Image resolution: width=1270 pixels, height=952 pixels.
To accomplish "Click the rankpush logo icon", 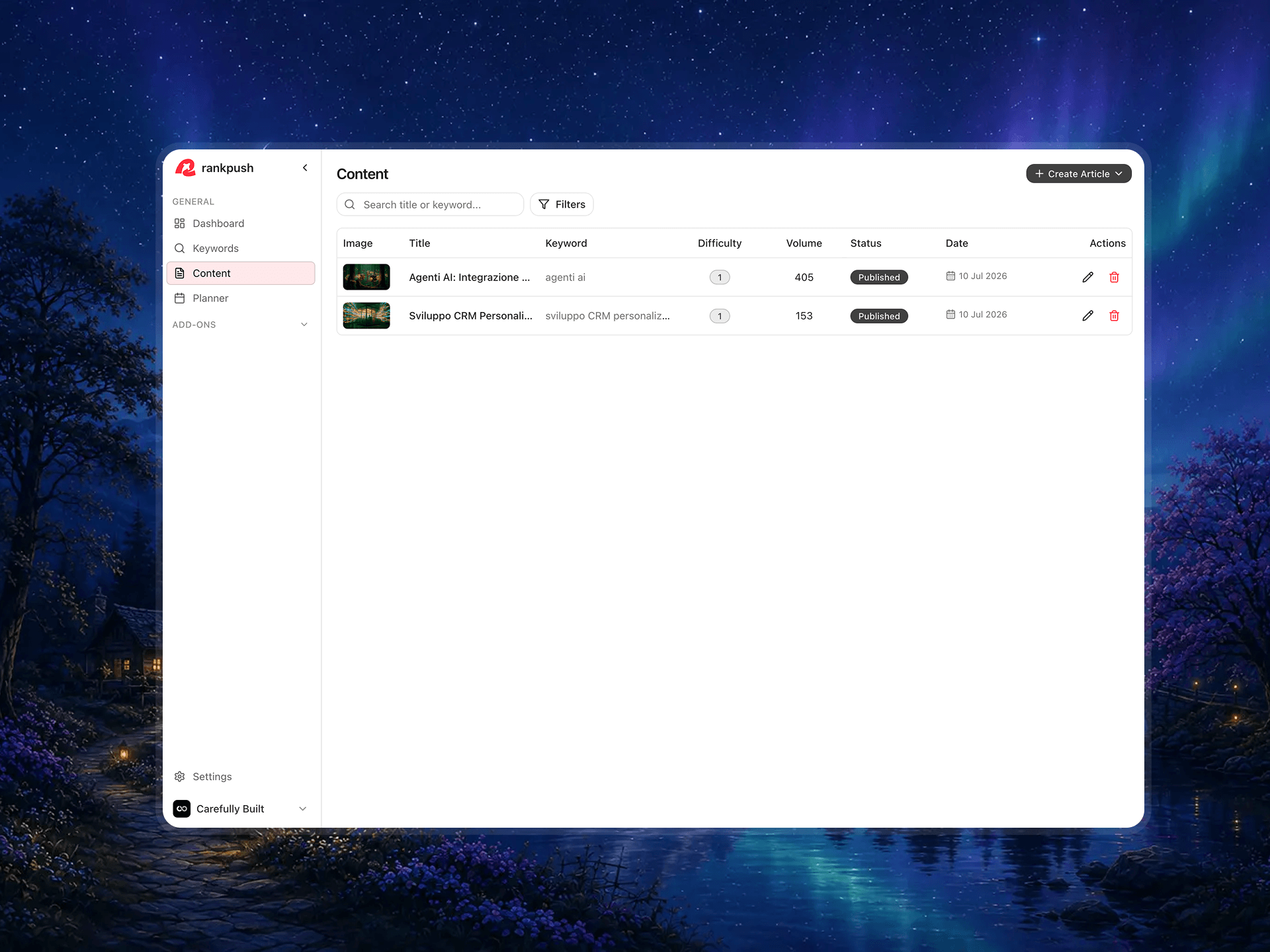I will pyautogui.click(x=185, y=168).
